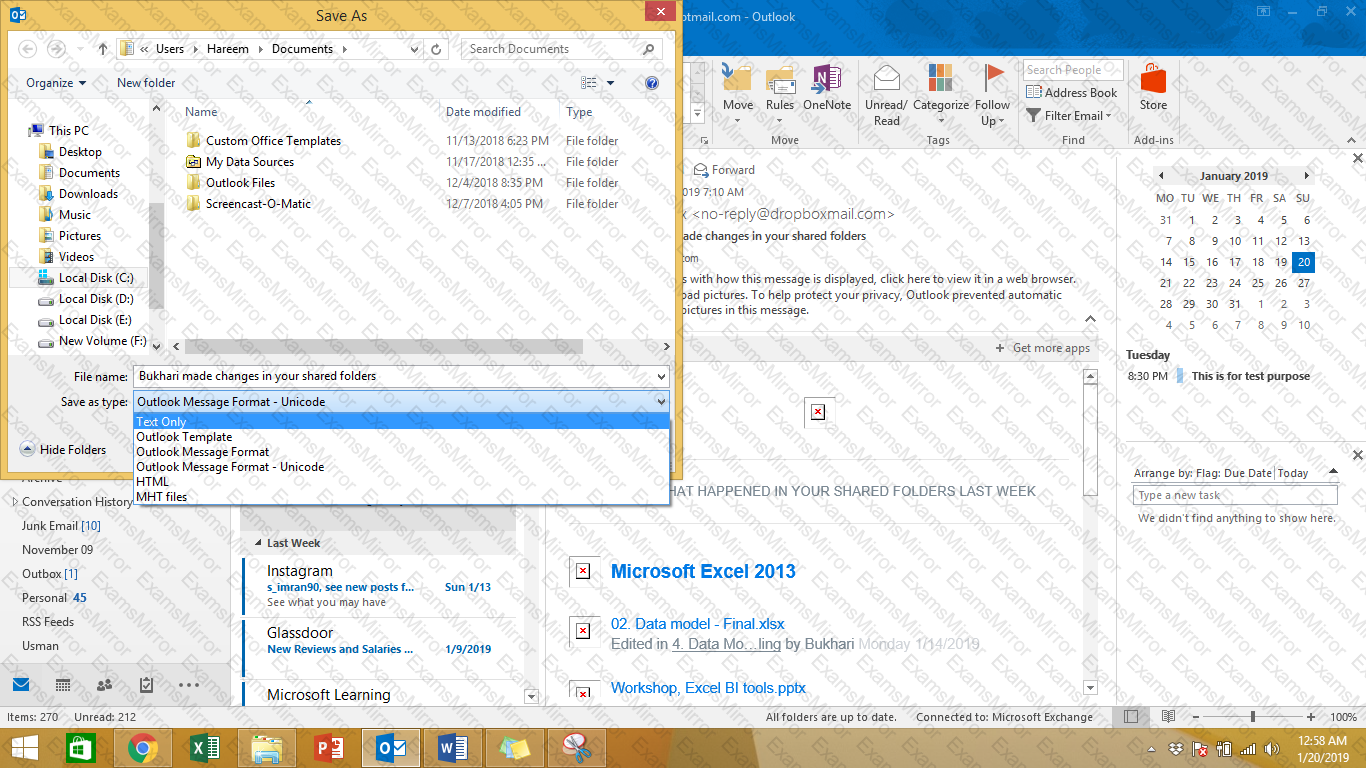
Task: Click the Unread/Read envelope icon
Action: point(886,80)
